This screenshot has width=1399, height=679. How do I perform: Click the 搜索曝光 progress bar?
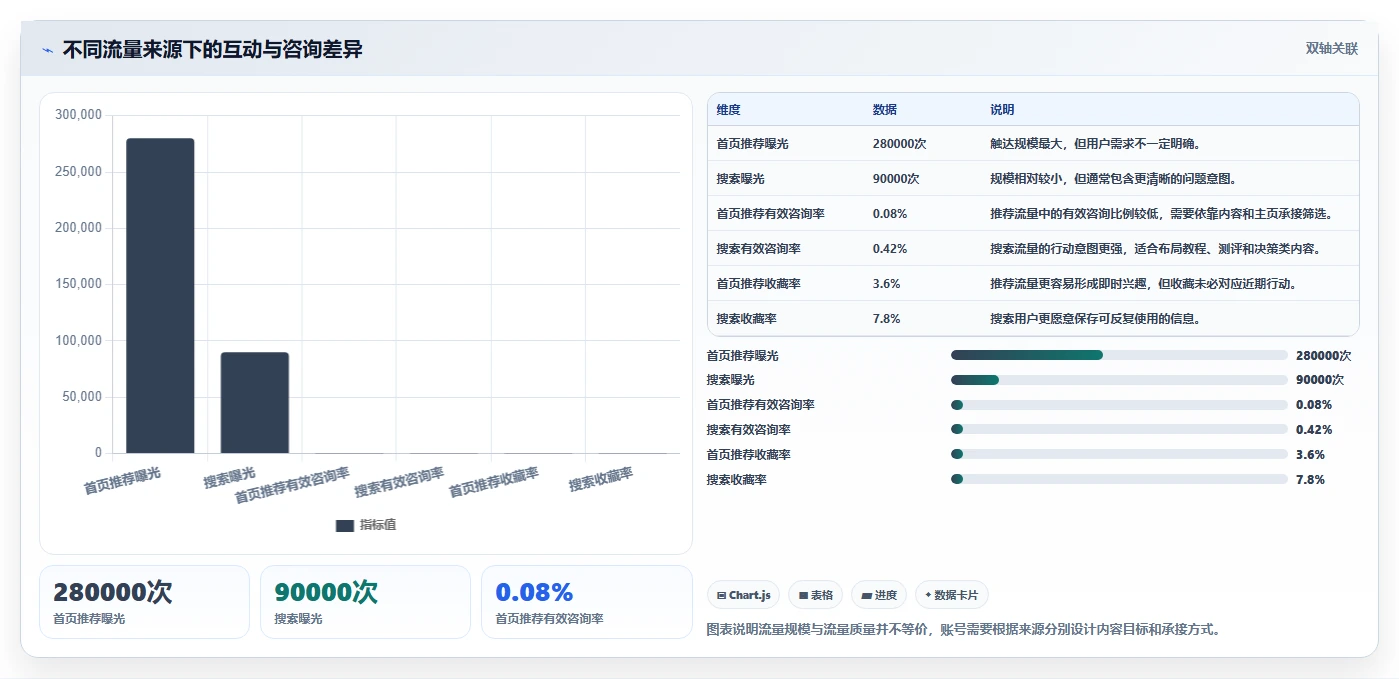[1119, 380]
